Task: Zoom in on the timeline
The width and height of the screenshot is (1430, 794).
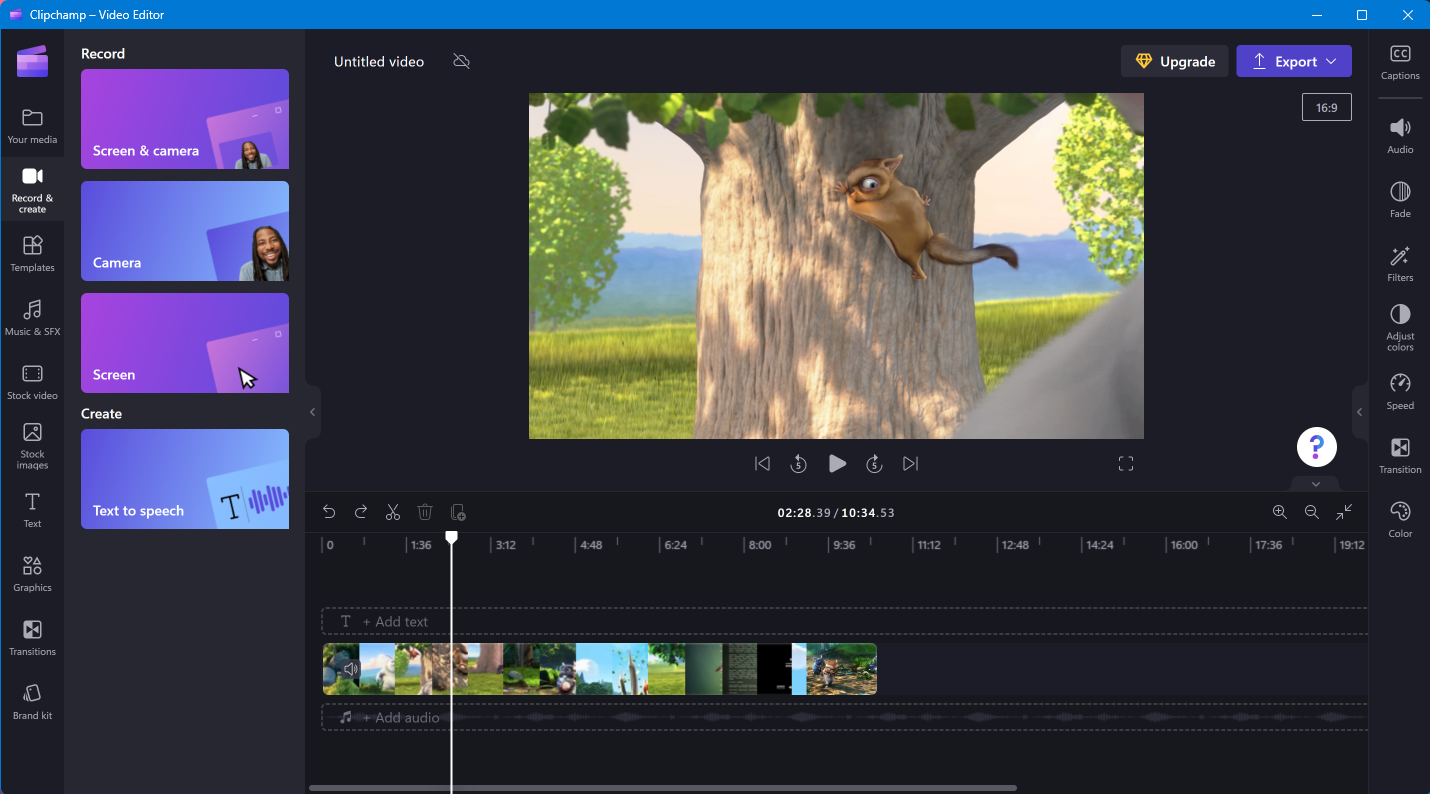Action: click(1279, 512)
